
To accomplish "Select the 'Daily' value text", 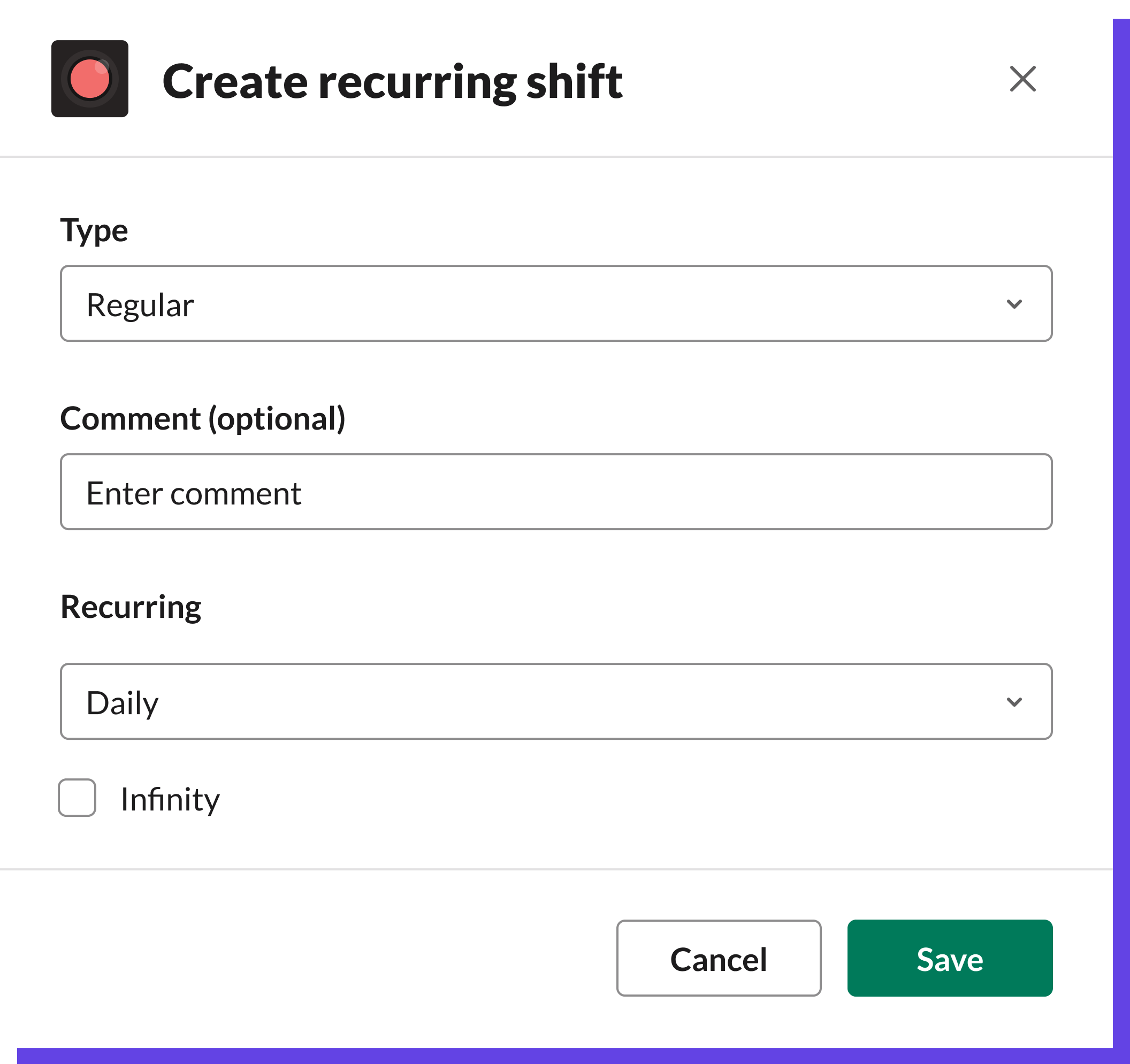I will (x=122, y=703).
